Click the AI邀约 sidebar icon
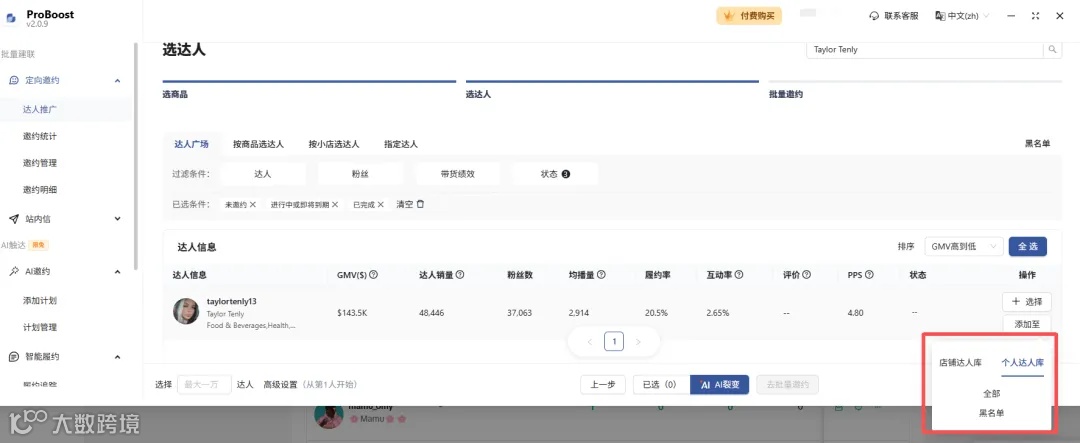The image size is (1080, 443). (14, 271)
